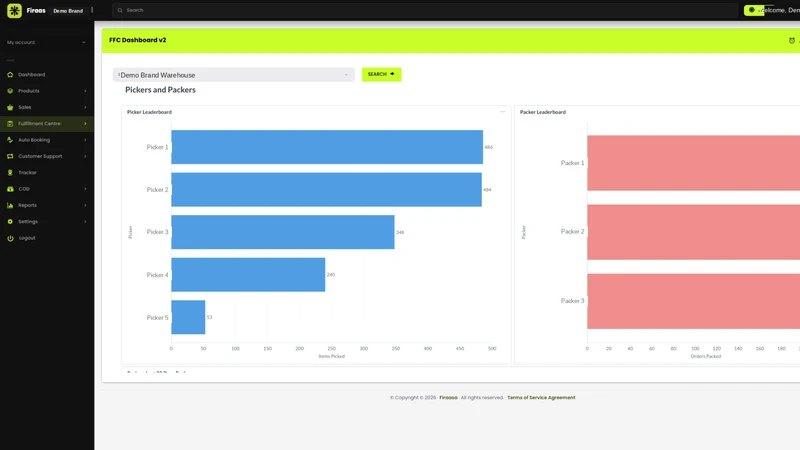Open the Reports menu item

click(47, 205)
